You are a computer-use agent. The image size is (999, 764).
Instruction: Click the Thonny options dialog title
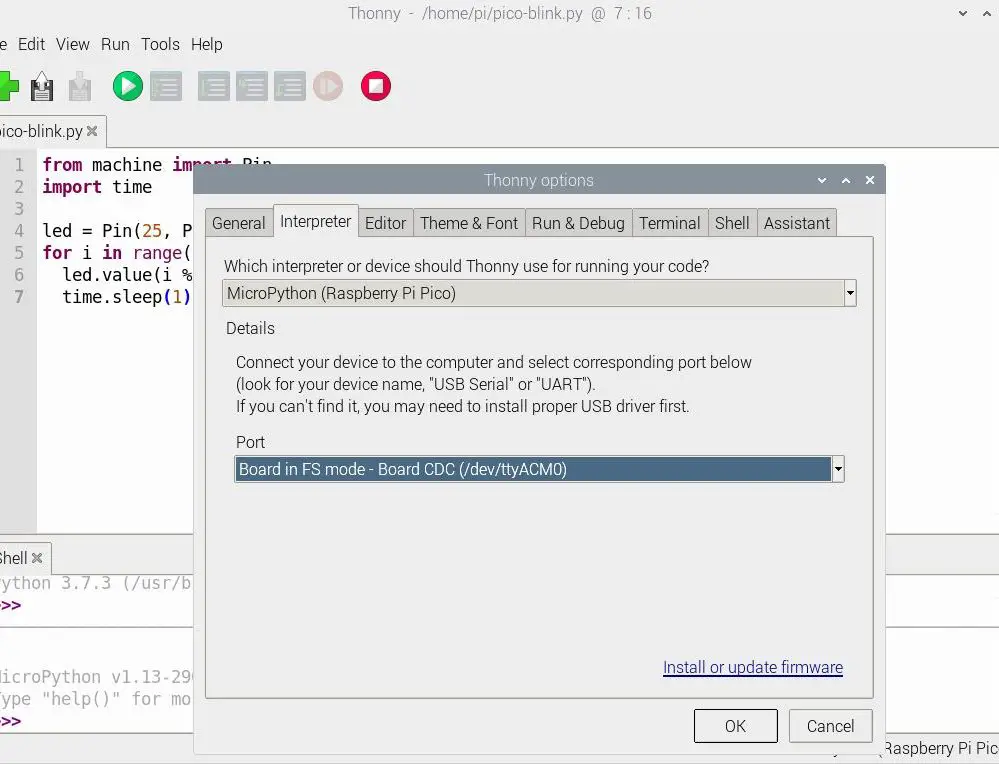[x=538, y=180]
